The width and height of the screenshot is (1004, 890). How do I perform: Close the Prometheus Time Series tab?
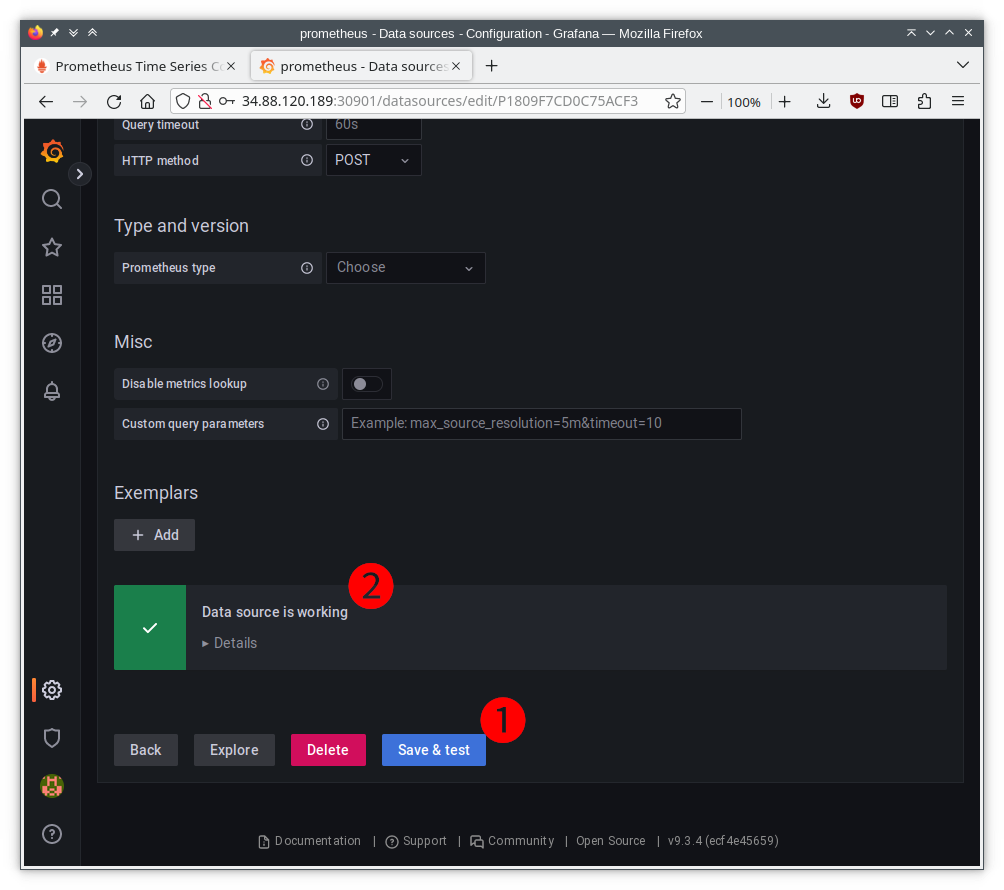pyautogui.click(x=231, y=66)
